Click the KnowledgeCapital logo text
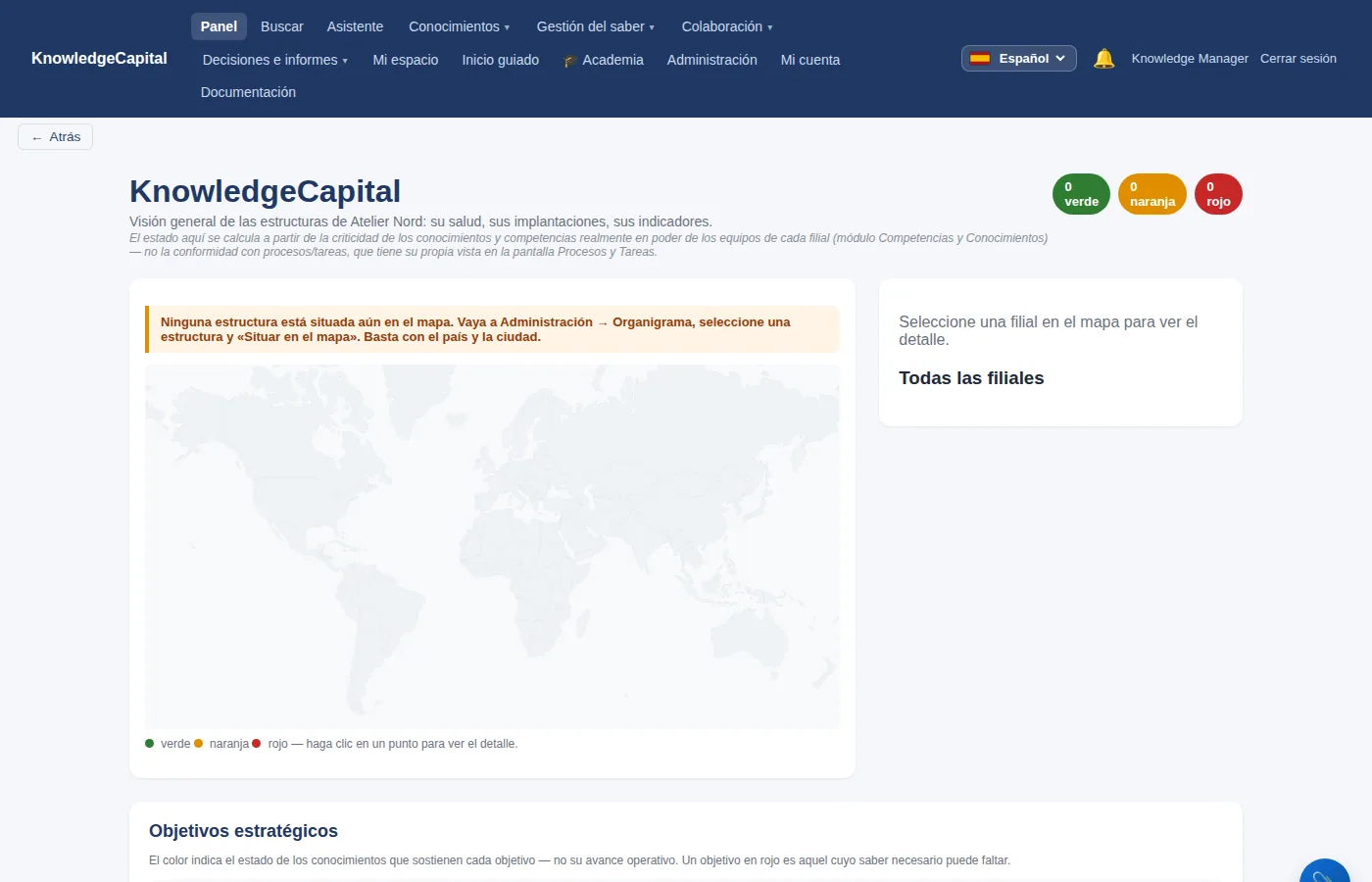1372x882 pixels. click(x=99, y=59)
